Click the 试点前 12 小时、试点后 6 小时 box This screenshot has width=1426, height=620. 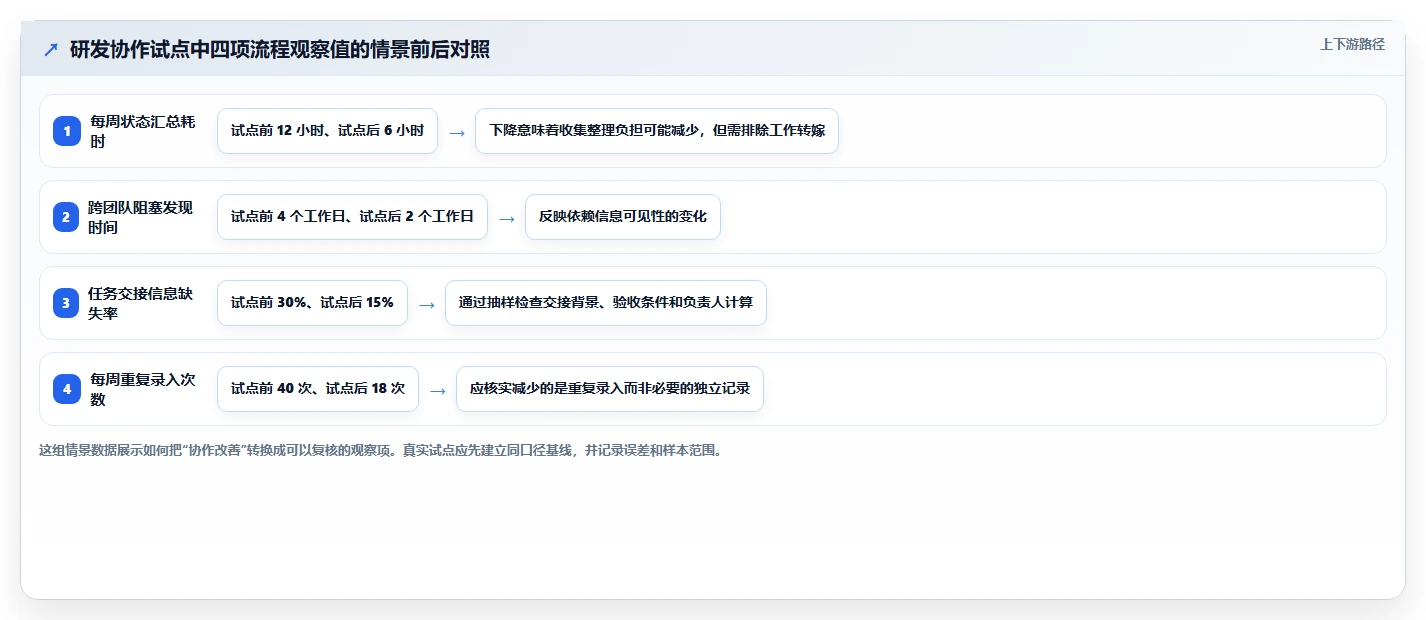coord(327,131)
